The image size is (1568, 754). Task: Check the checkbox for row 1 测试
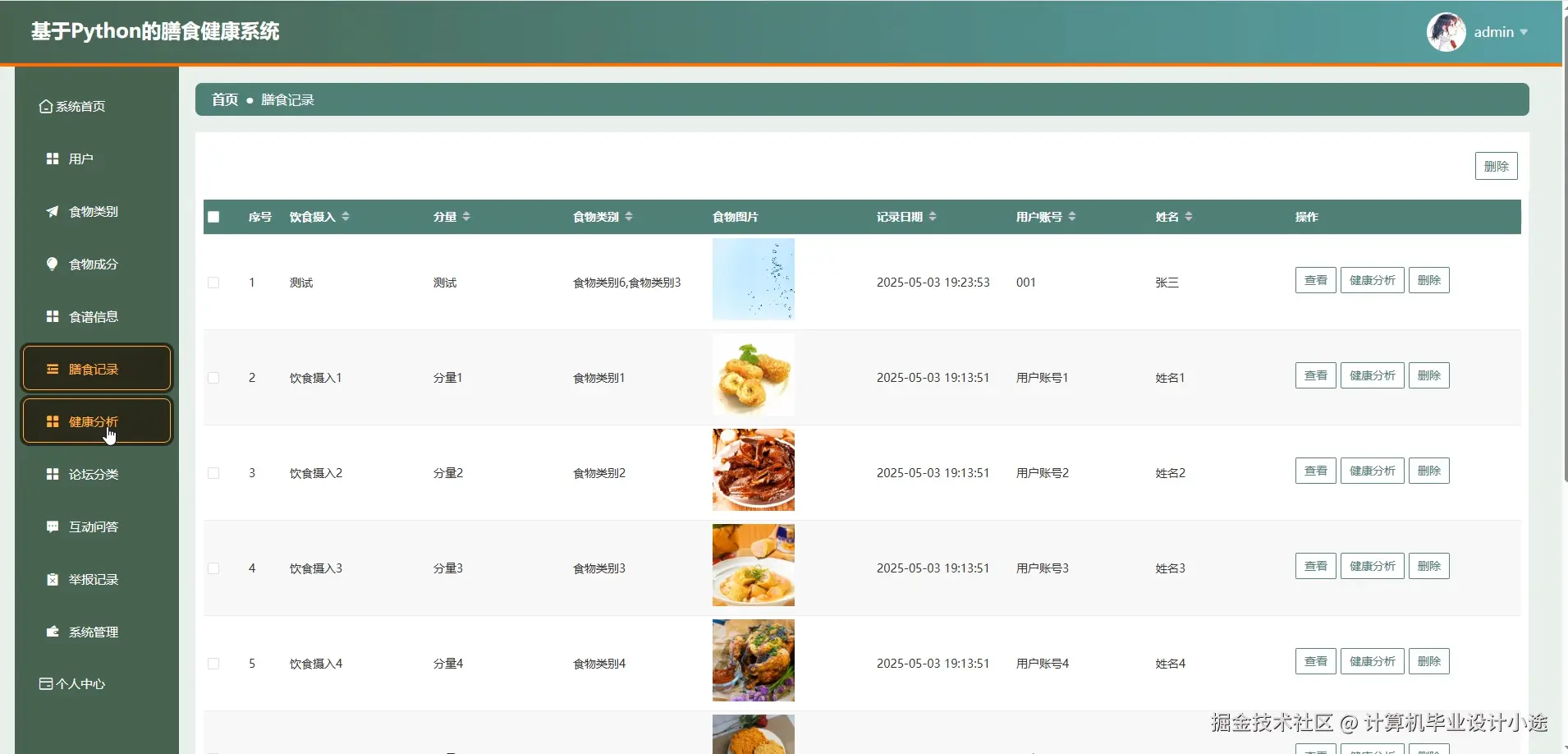click(x=213, y=283)
